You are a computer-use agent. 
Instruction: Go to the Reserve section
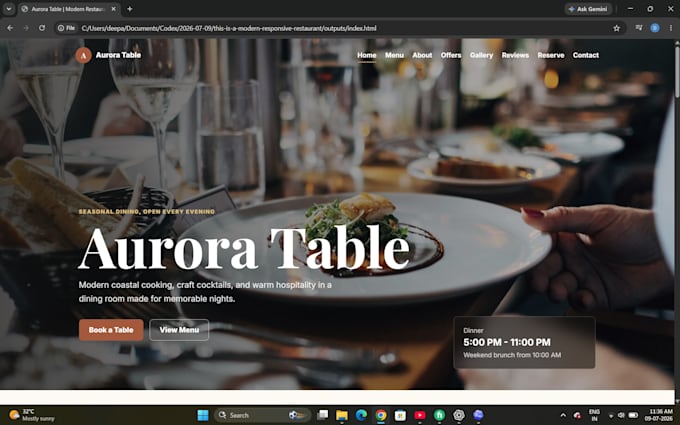pyautogui.click(x=551, y=55)
